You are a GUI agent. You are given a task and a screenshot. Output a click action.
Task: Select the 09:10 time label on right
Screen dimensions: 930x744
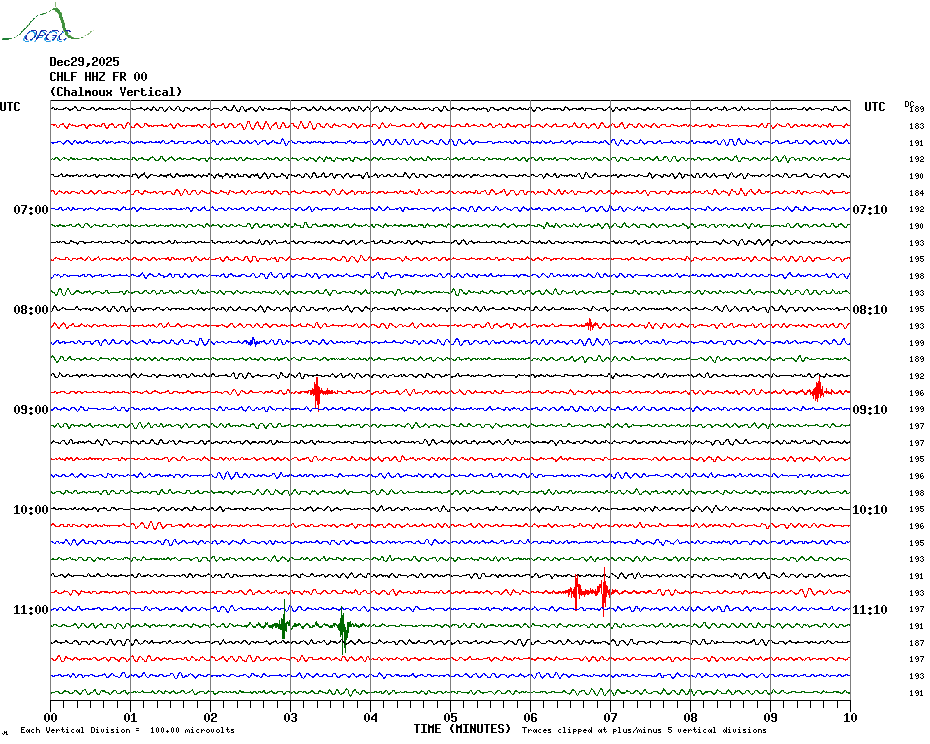[x=869, y=410]
